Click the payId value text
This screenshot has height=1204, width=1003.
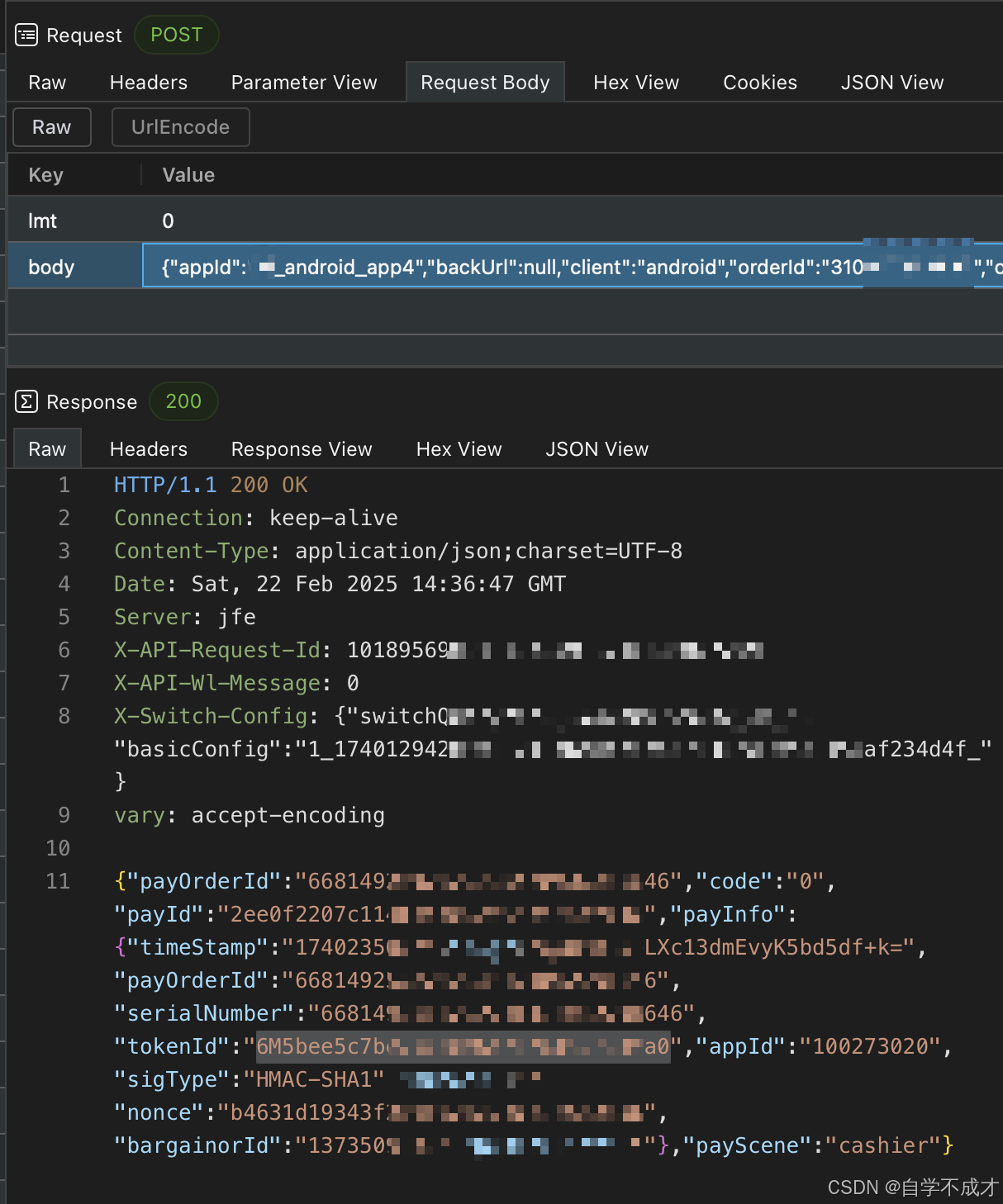[x=436, y=914]
